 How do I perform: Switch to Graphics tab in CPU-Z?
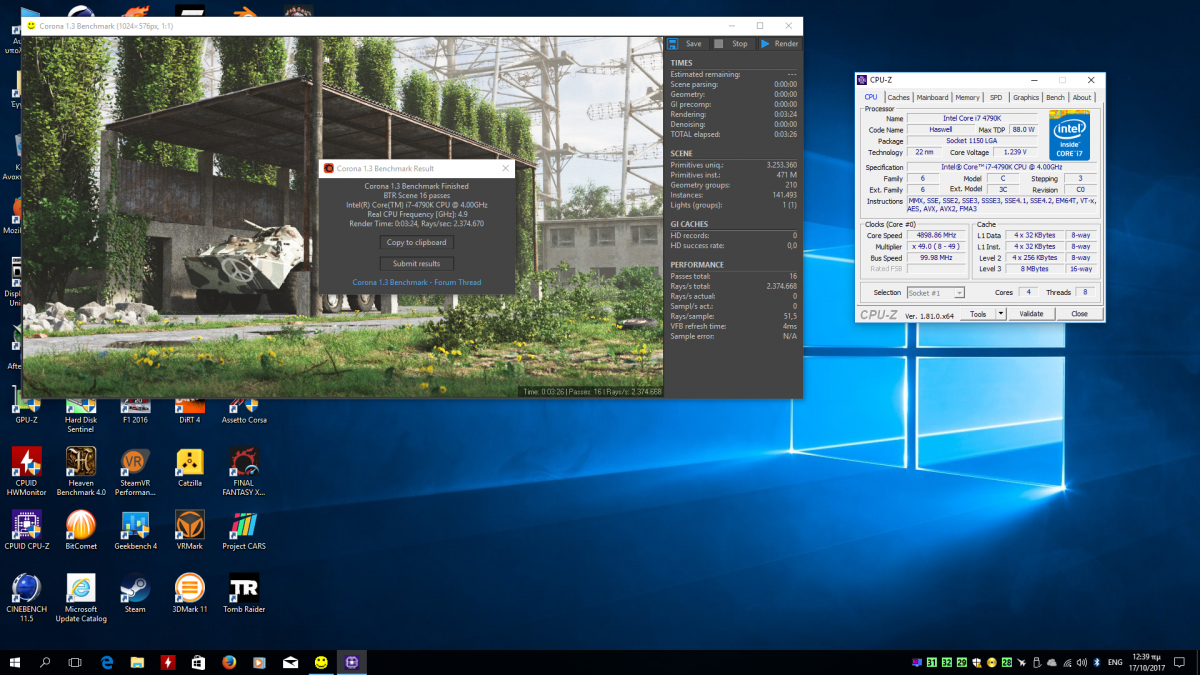tap(1026, 97)
